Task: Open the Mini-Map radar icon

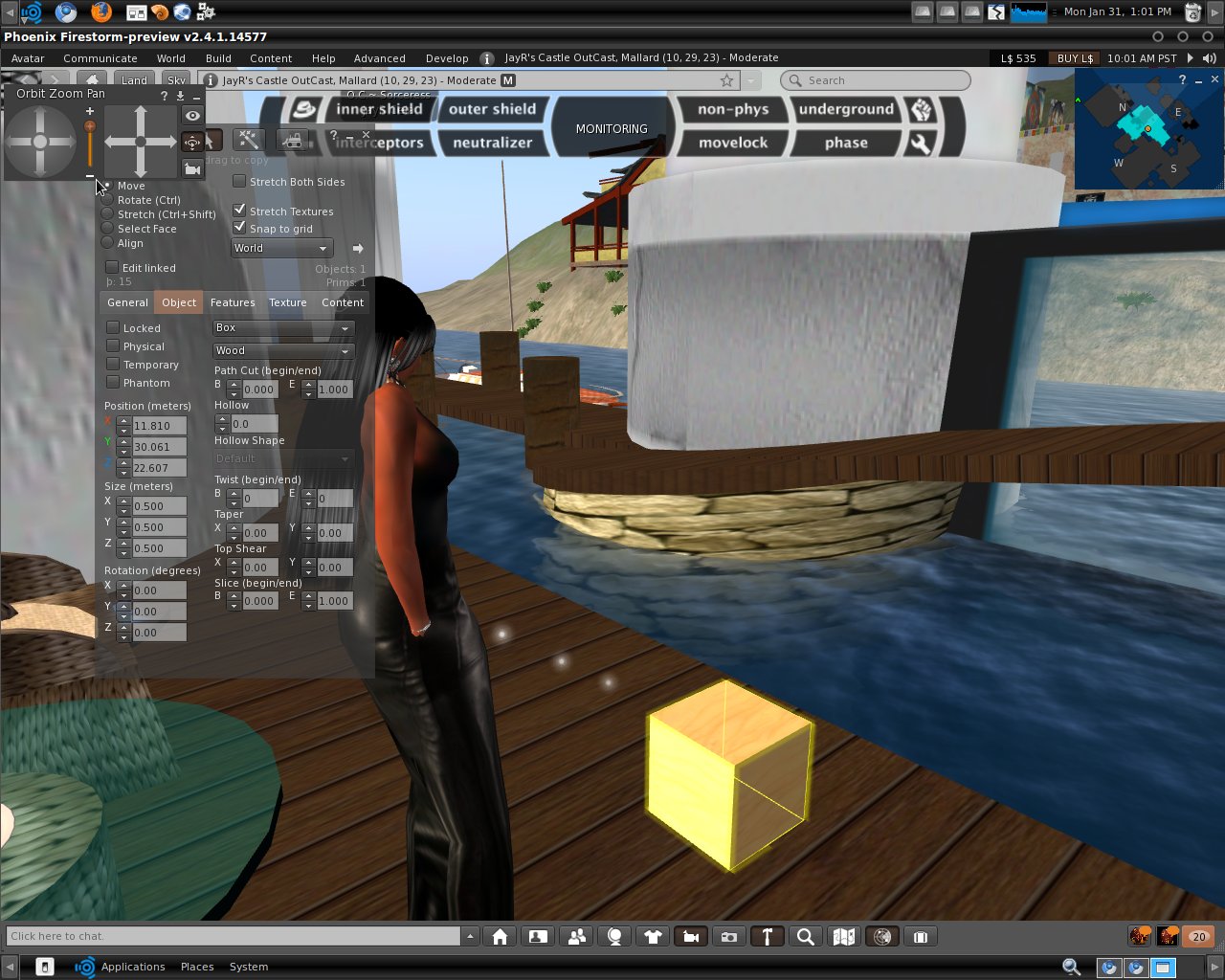Action: 881,936
